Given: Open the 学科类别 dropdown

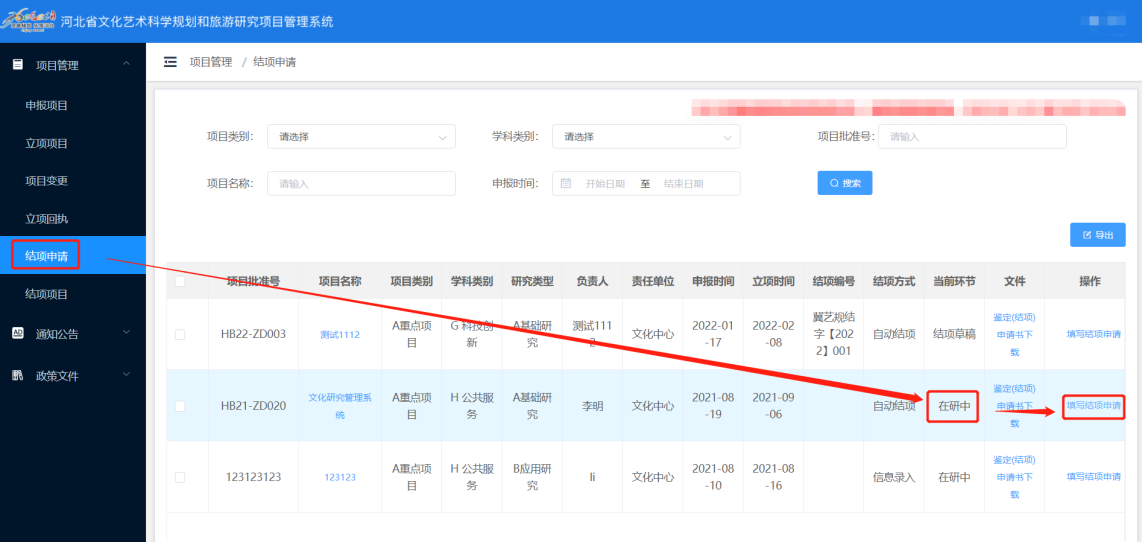Looking at the screenshot, I should point(645,137).
